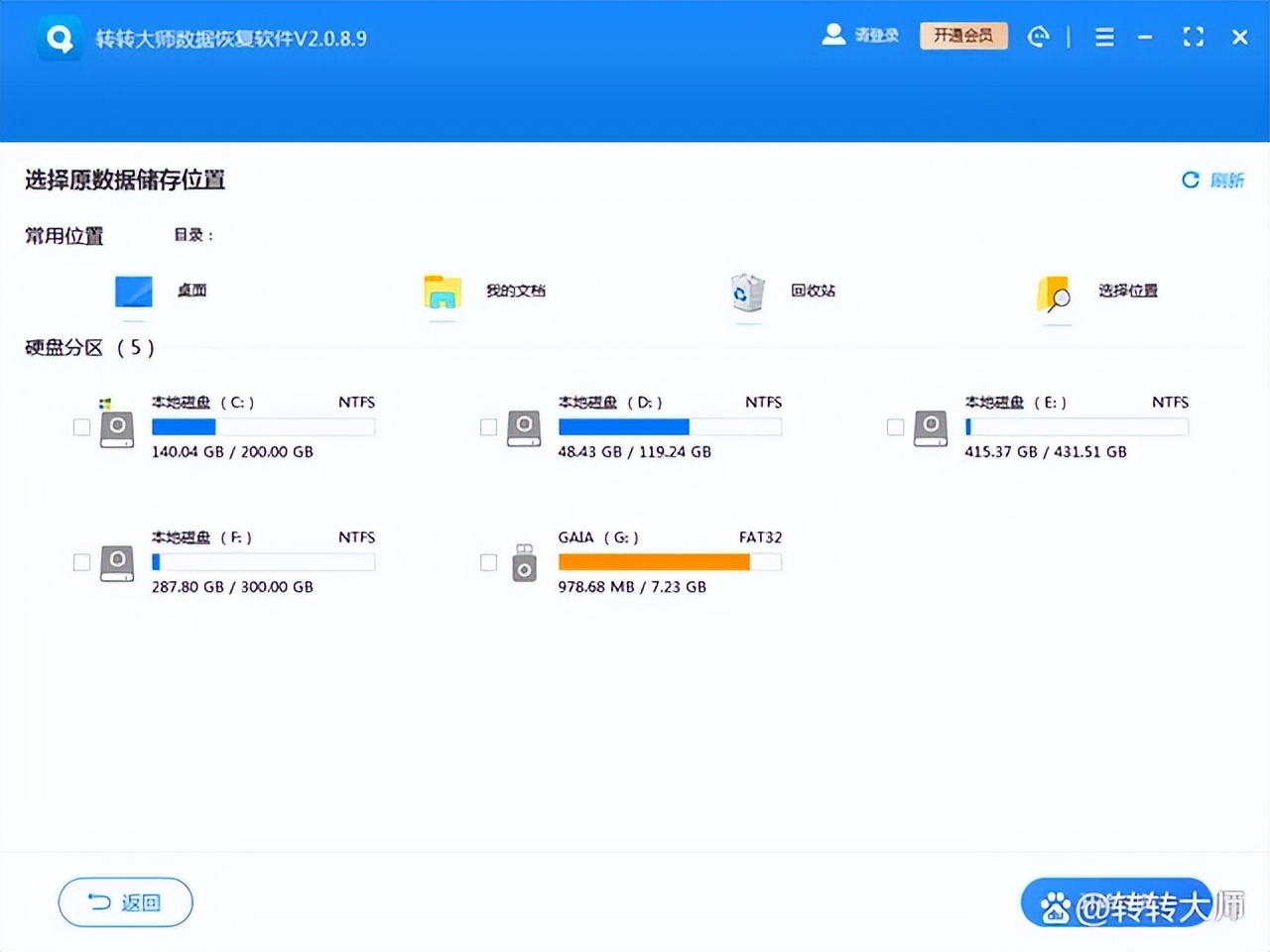Click the customer service headset icon

[1038, 37]
